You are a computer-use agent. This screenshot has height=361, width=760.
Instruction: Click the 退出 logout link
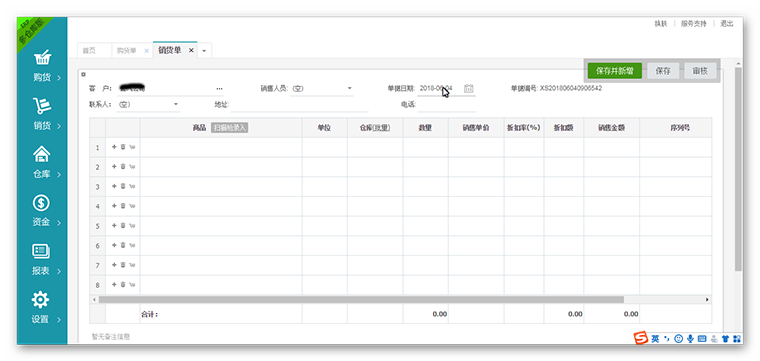pyautogui.click(x=727, y=23)
